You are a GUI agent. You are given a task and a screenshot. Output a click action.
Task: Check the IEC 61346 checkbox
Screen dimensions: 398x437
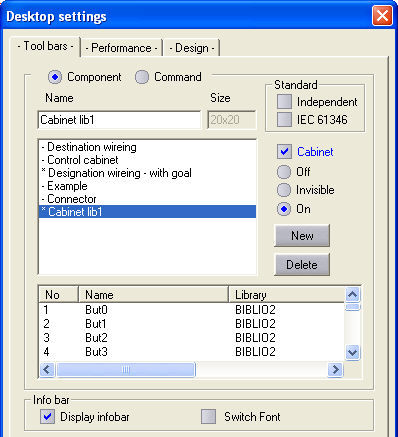point(284,119)
